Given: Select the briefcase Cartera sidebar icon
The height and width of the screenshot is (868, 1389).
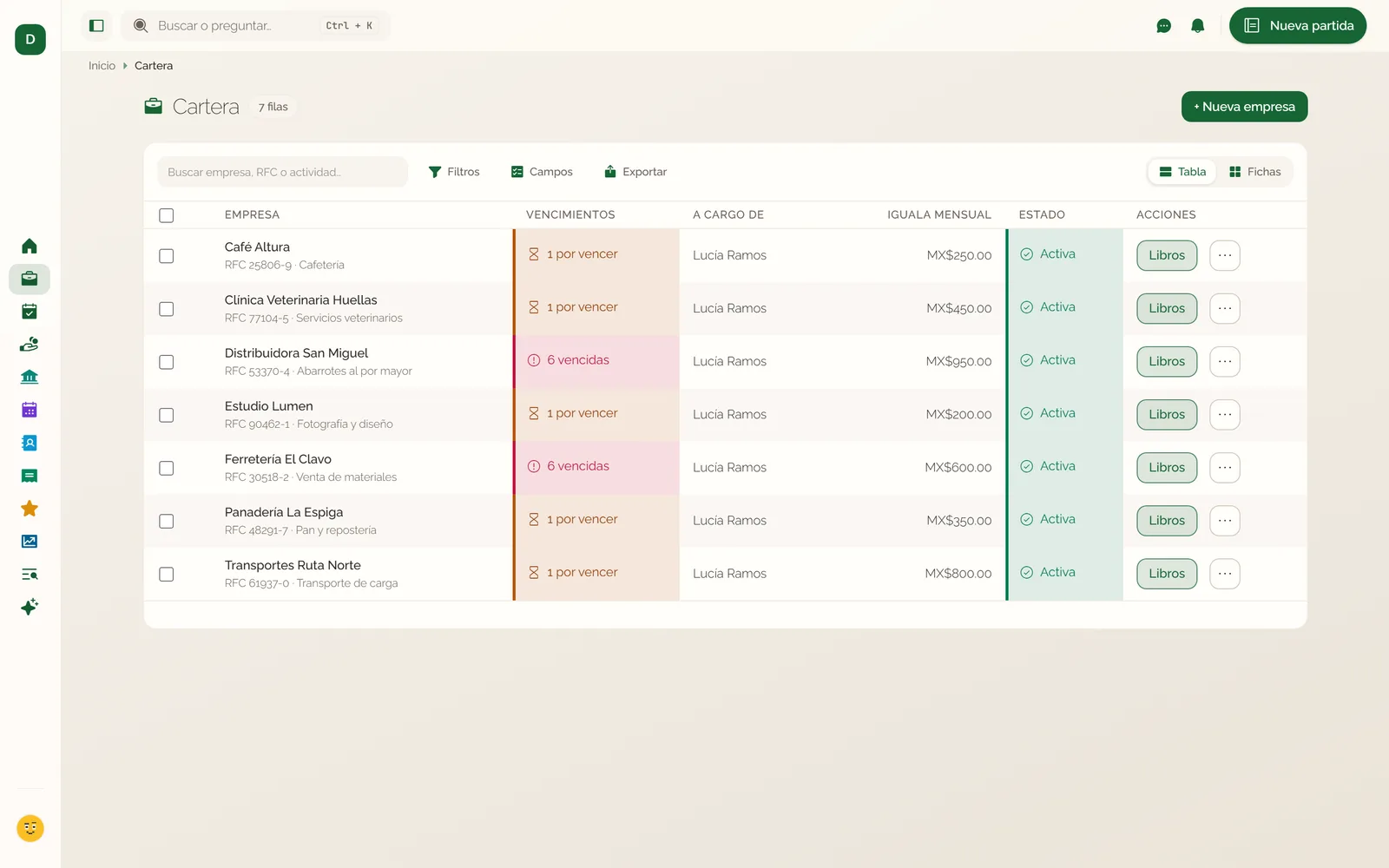Looking at the screenshot, I should 30,279.
